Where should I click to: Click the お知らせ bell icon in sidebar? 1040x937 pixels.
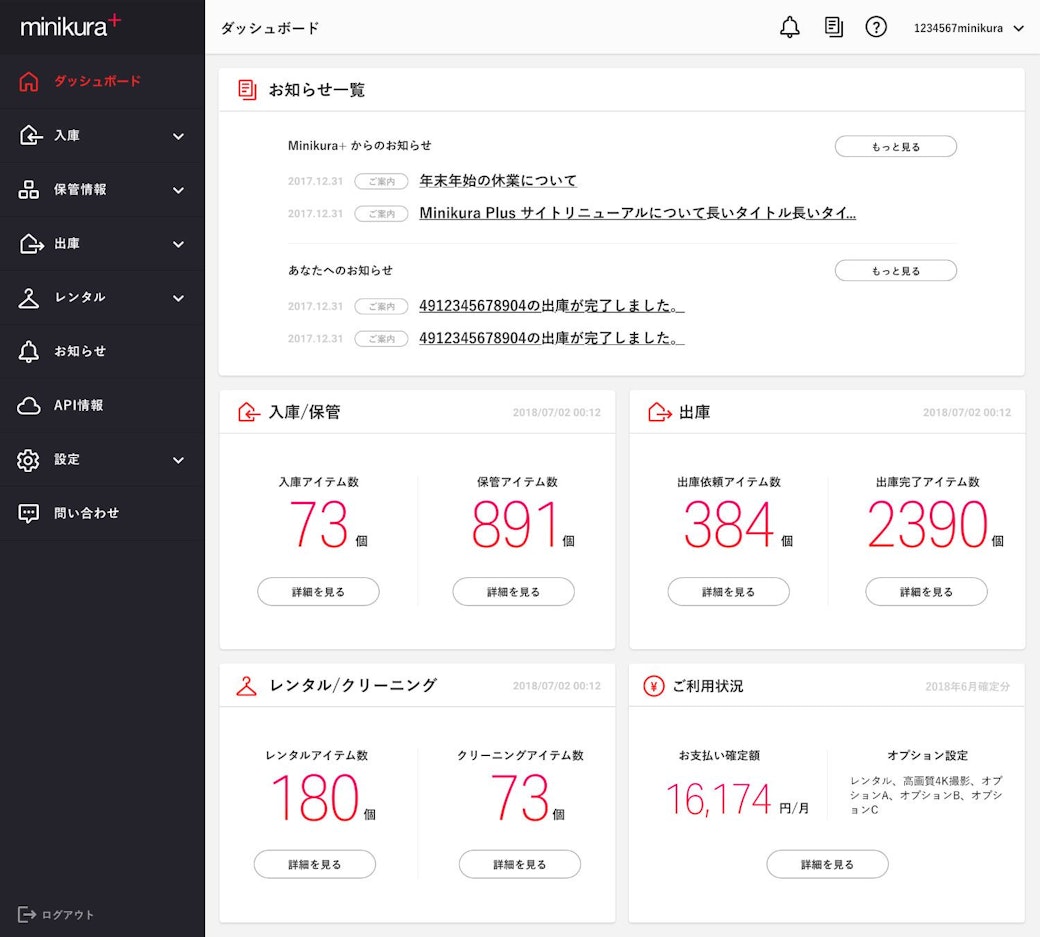[29, 351]
